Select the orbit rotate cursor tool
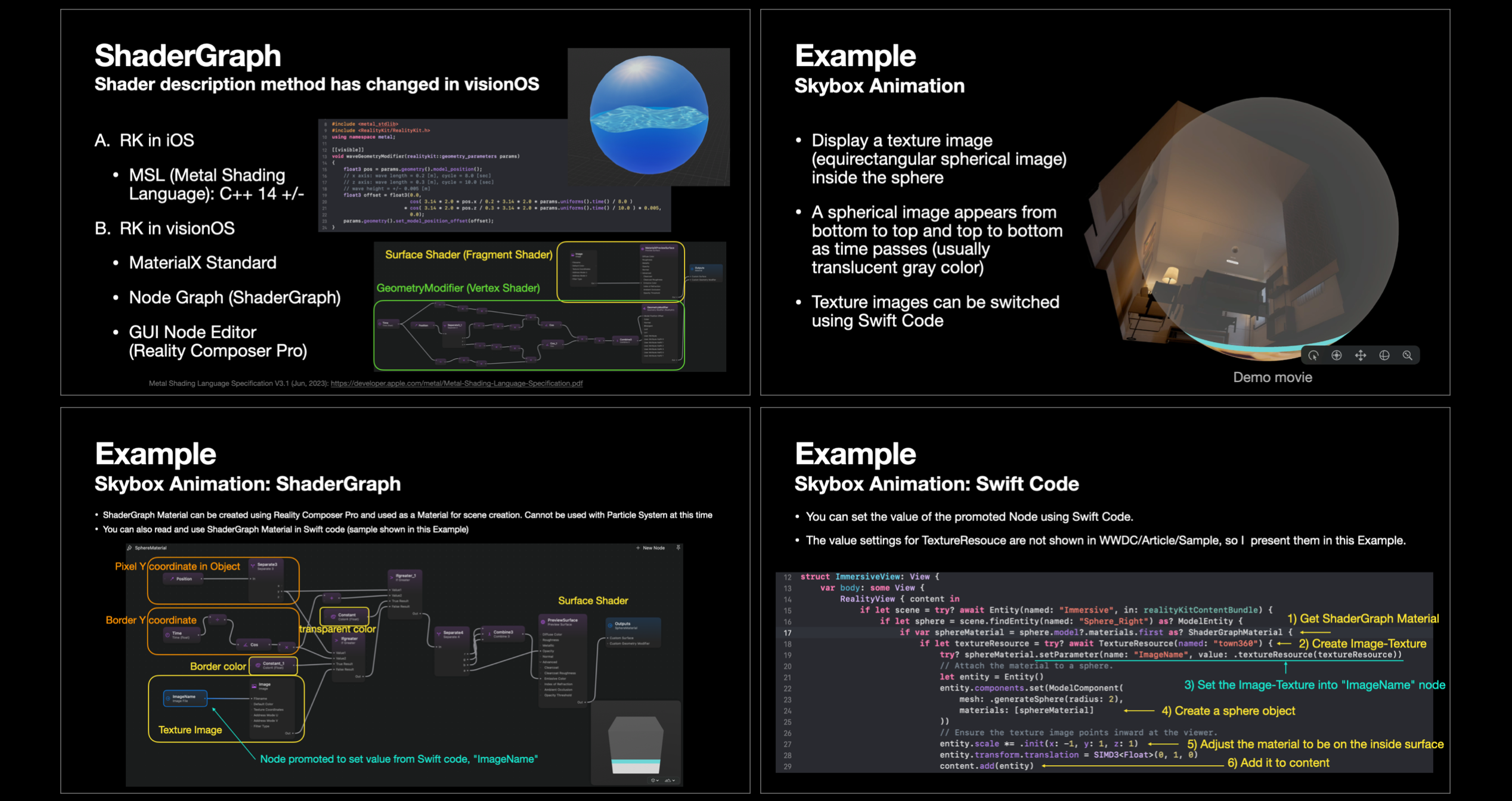 [x=1313, y=356]
